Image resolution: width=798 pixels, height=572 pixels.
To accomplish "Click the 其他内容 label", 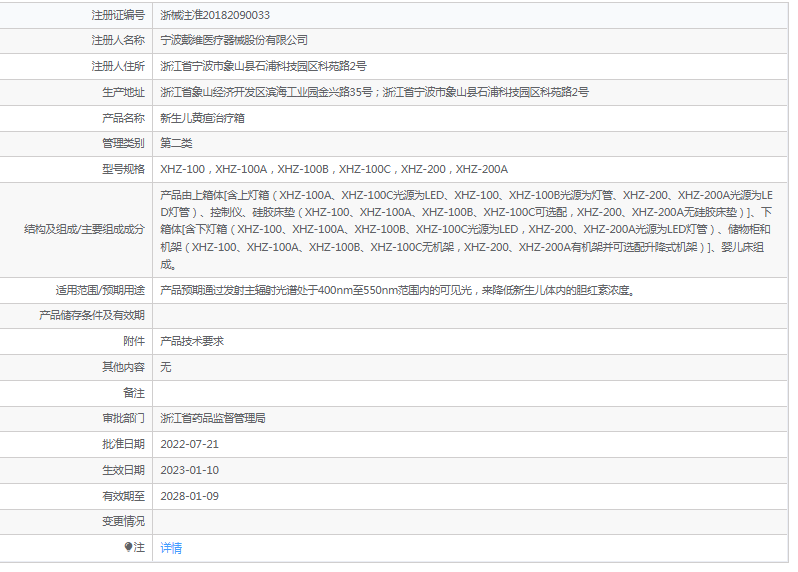I will 124,367.
